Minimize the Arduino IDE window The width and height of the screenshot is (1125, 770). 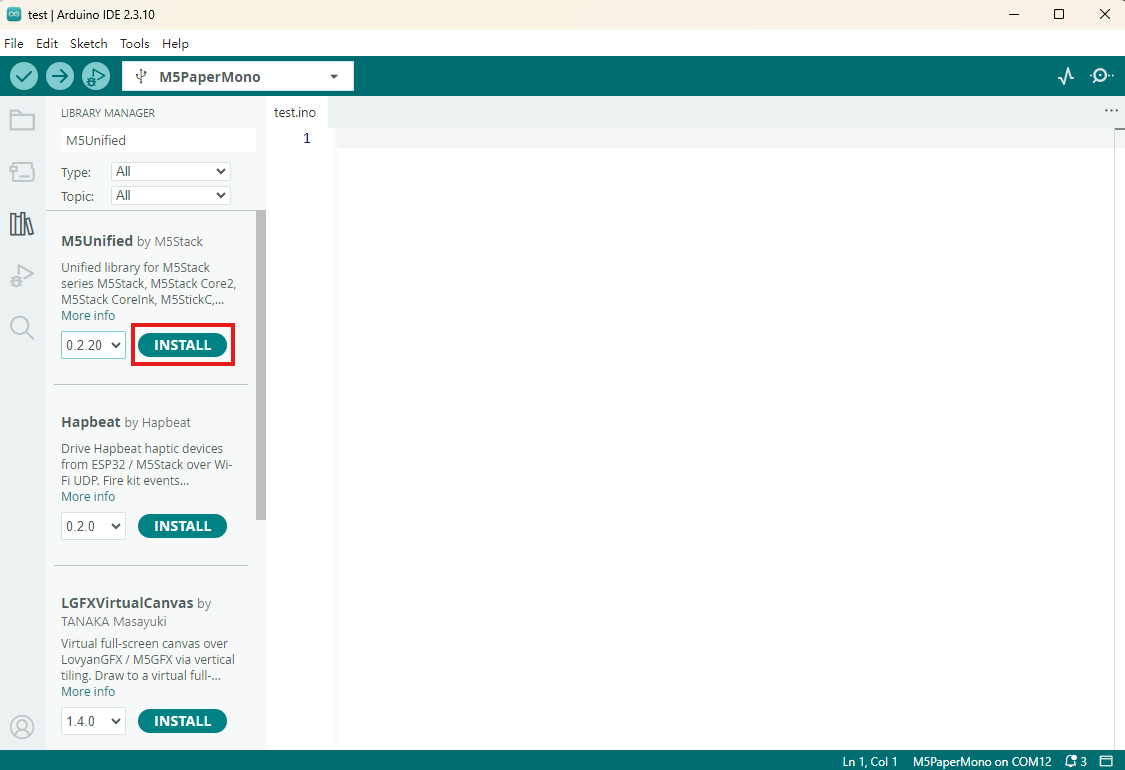(1014, 14)
